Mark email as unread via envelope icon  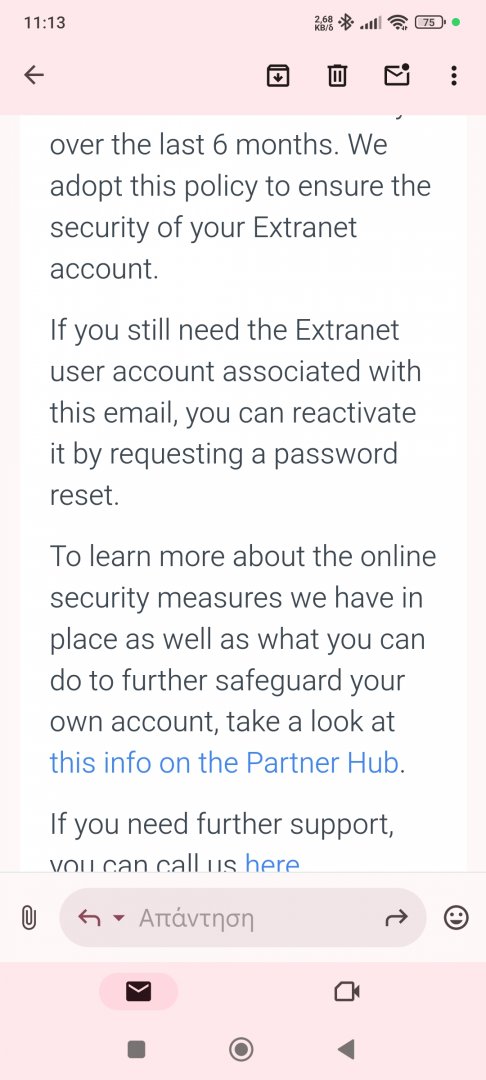pyautogui.click(x=397, y=74)
